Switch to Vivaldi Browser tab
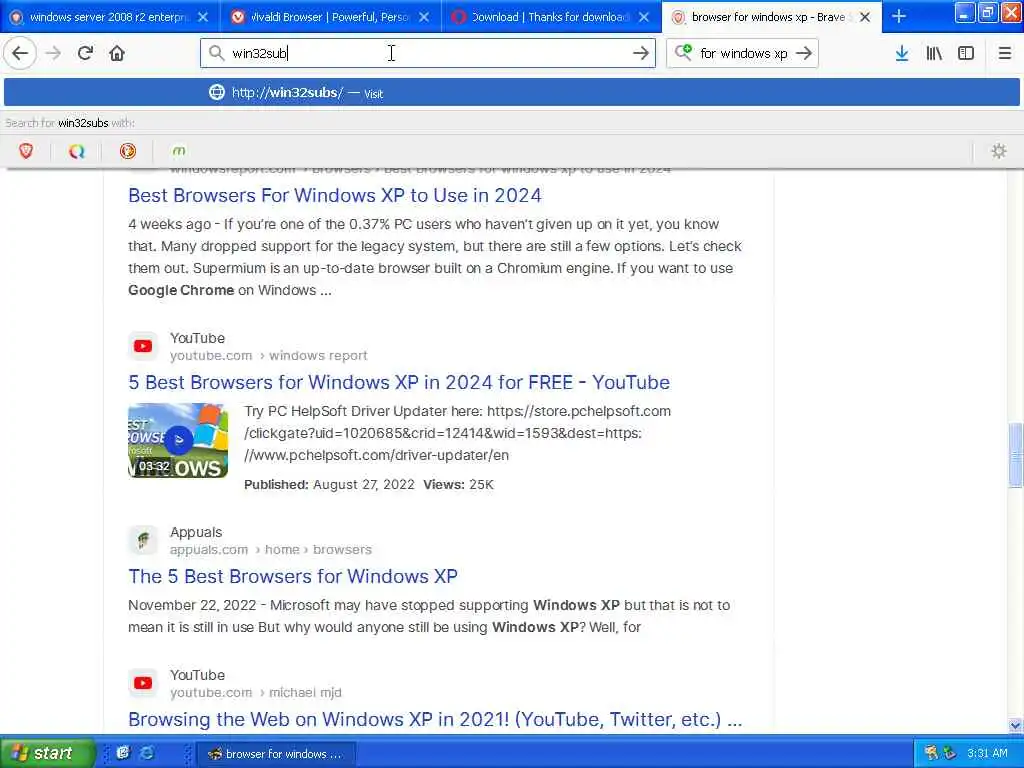 330,17
